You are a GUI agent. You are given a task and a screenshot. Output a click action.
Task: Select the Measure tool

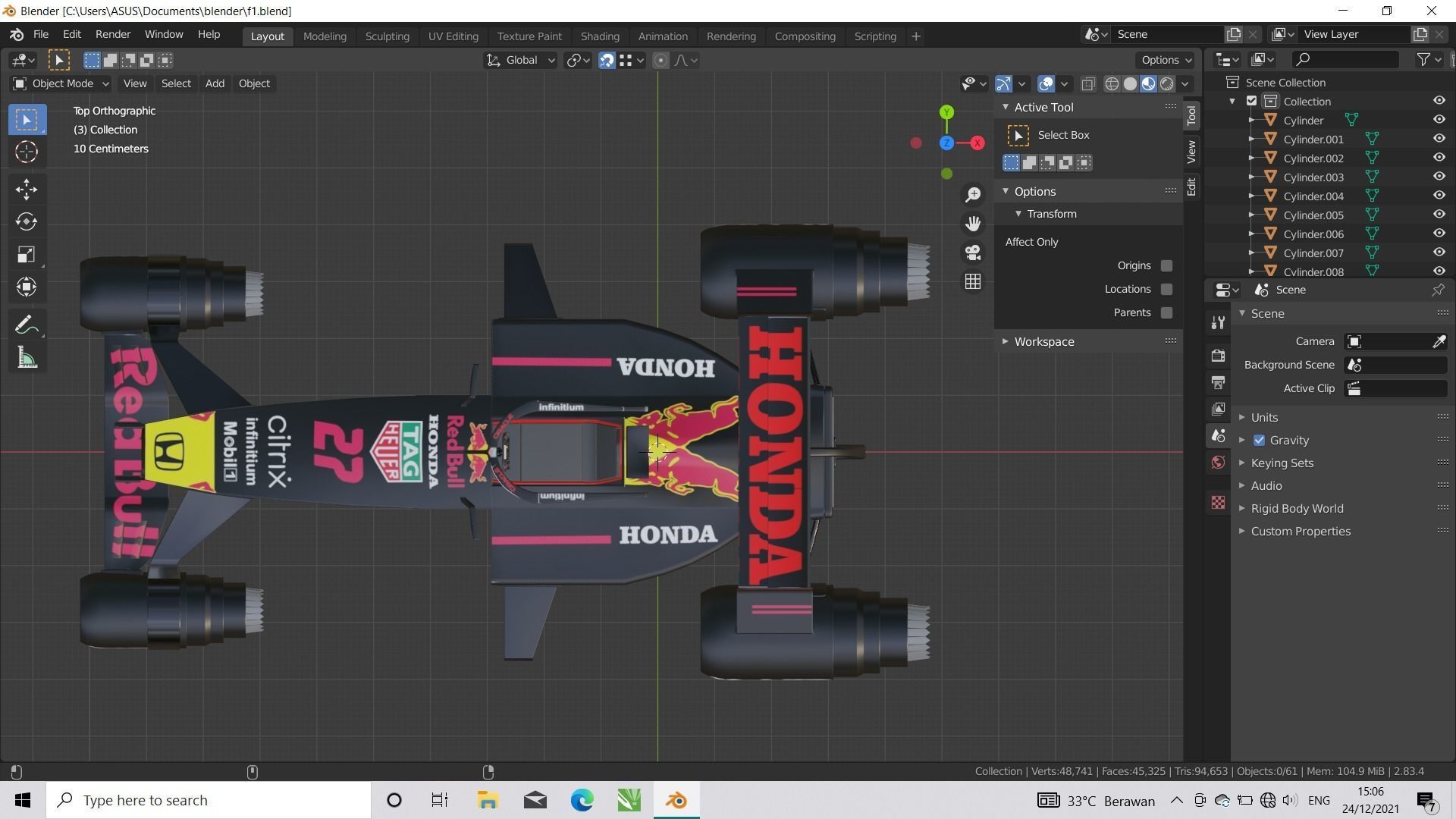(27, 358)
